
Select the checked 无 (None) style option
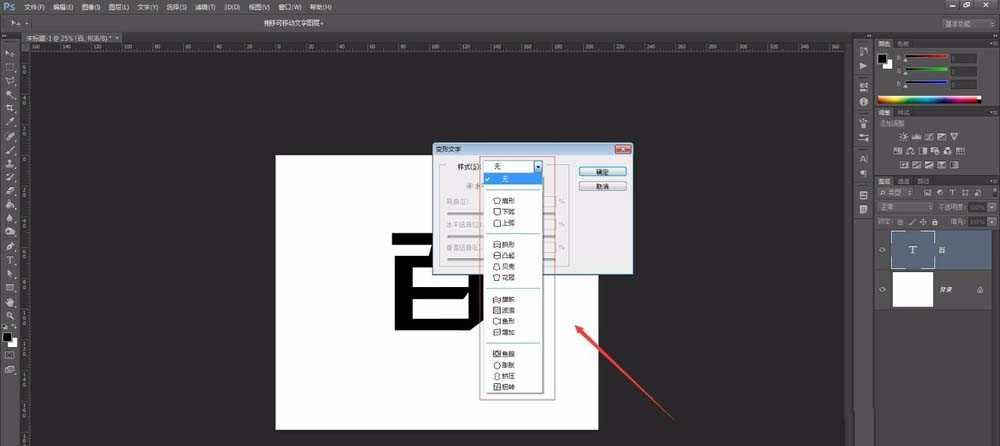tap(510, 178)
